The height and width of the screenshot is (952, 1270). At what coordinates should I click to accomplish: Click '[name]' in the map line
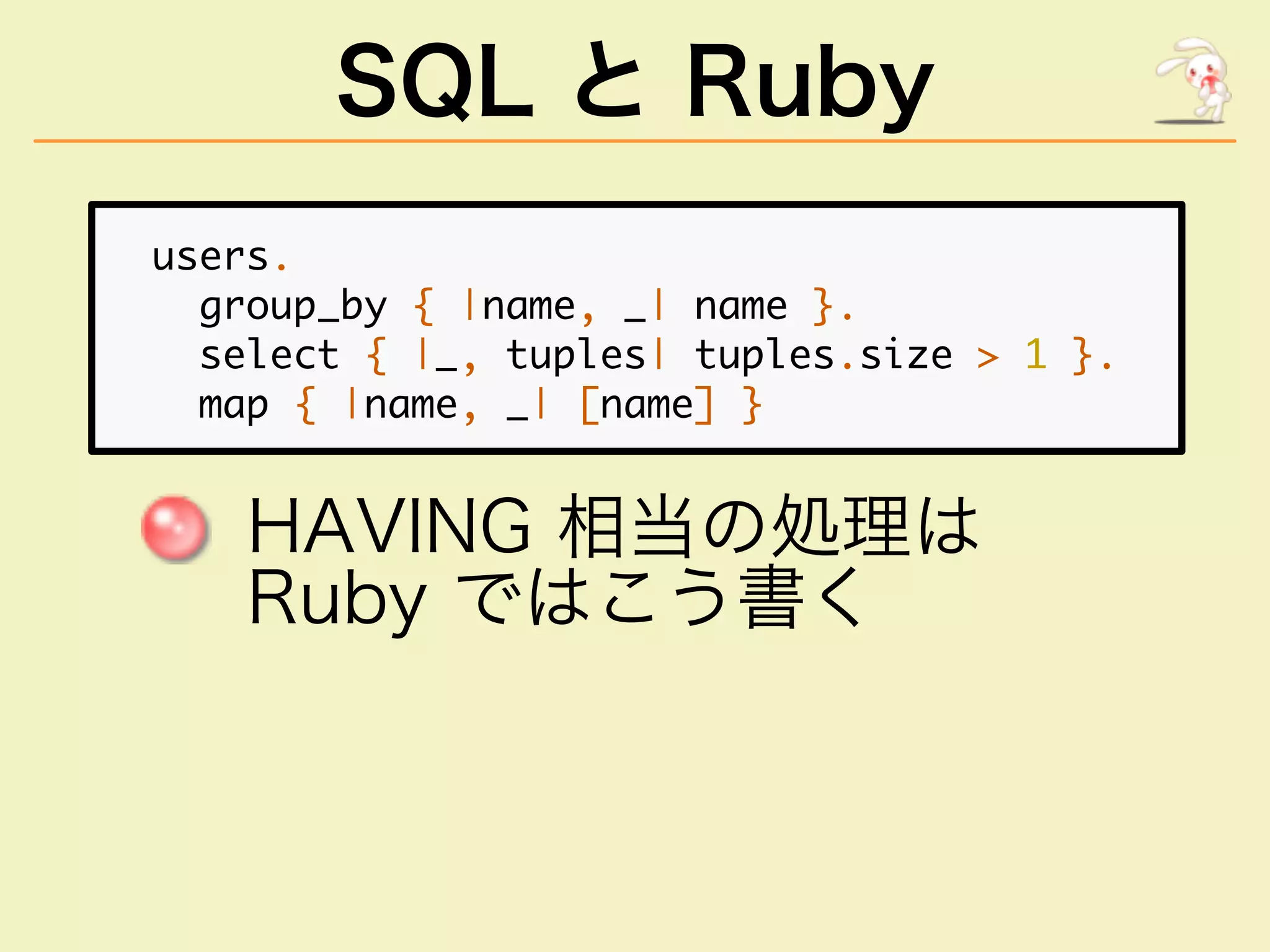click(x=647, y=405)
